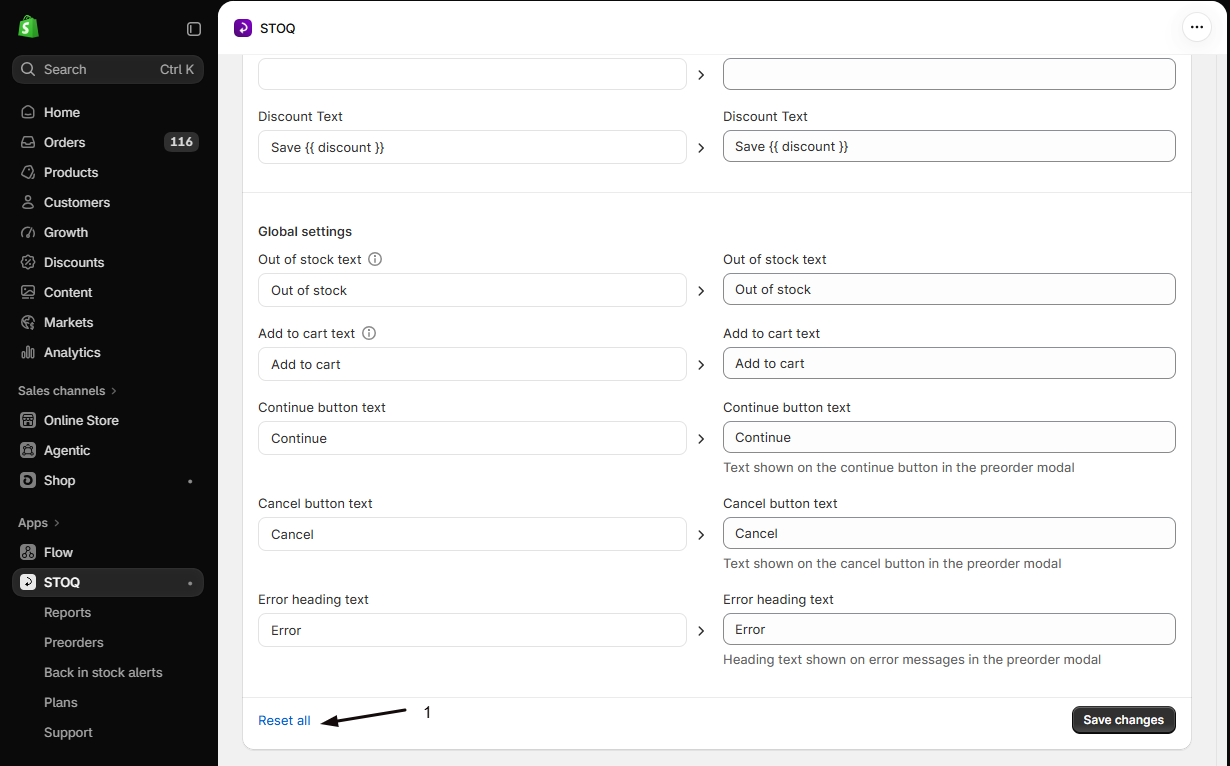Expand Sales channels section
The width and height of the screenshot is (1230, 766).
coord(67,390)
